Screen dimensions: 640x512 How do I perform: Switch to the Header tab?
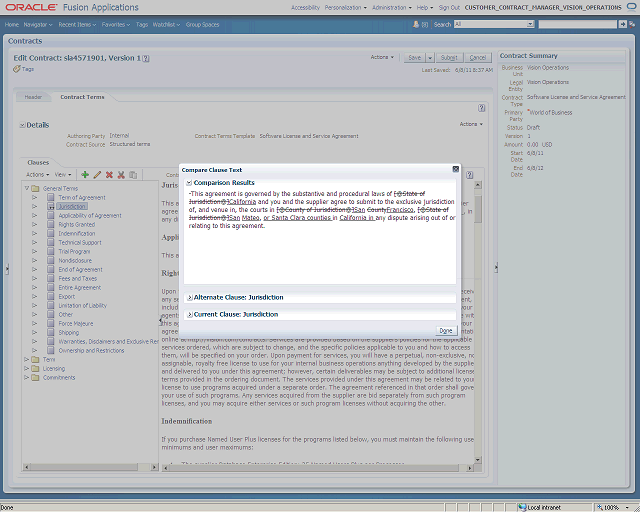click(x=33, y=97)
